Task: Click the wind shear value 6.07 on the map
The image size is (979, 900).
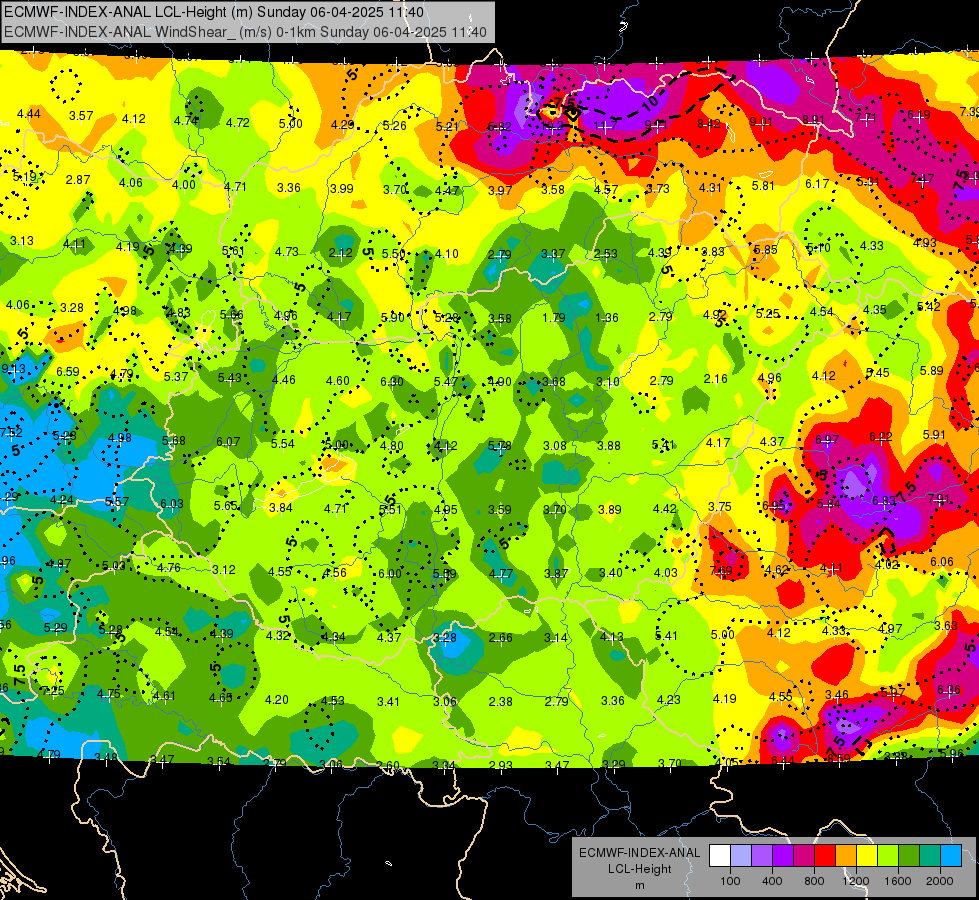Action: [x=228, y=442]
